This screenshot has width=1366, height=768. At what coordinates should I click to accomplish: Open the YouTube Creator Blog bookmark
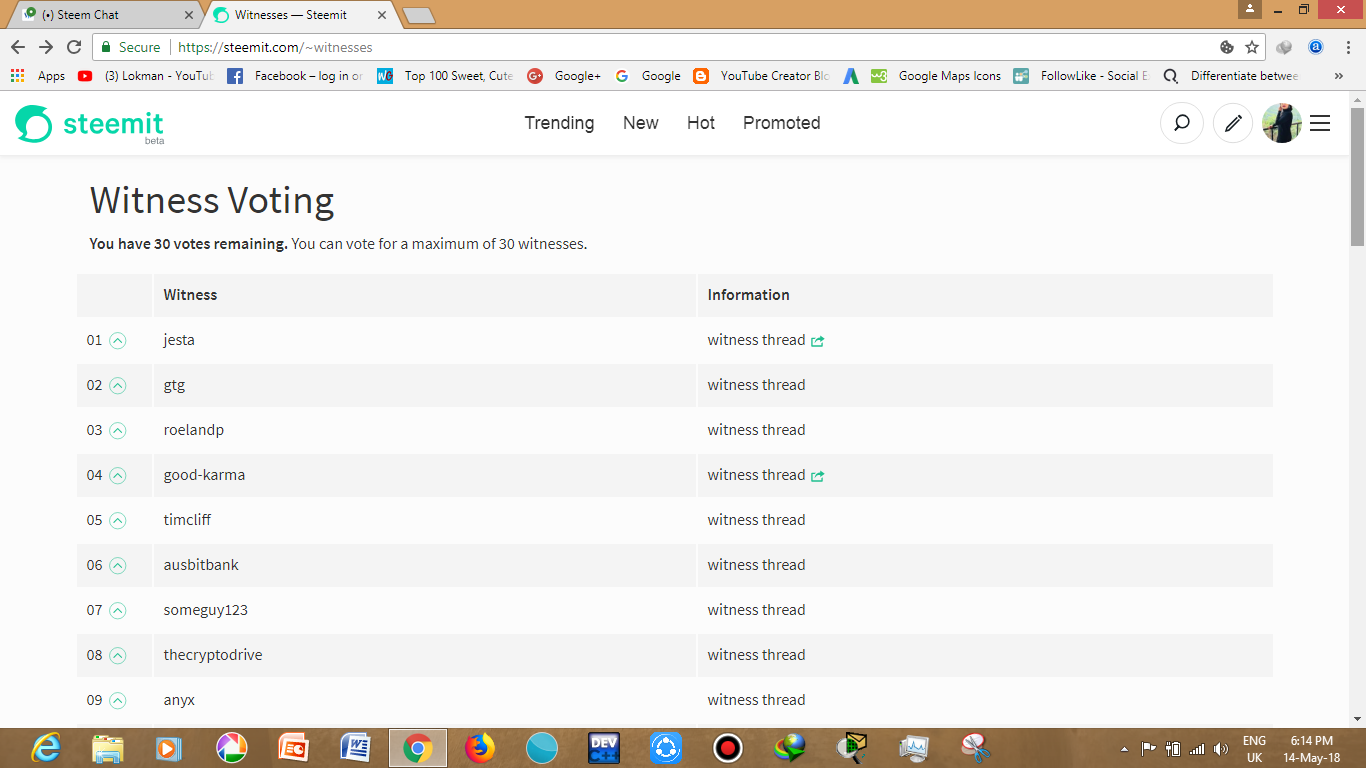762,76
